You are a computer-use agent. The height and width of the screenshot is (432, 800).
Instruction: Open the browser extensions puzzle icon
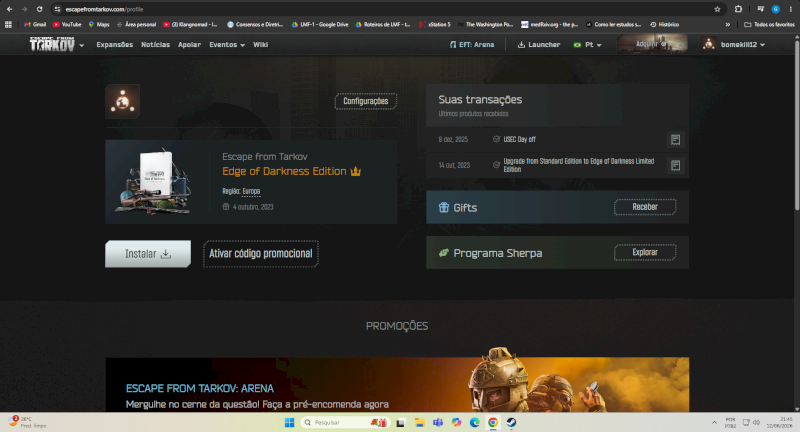coord(738,9)
